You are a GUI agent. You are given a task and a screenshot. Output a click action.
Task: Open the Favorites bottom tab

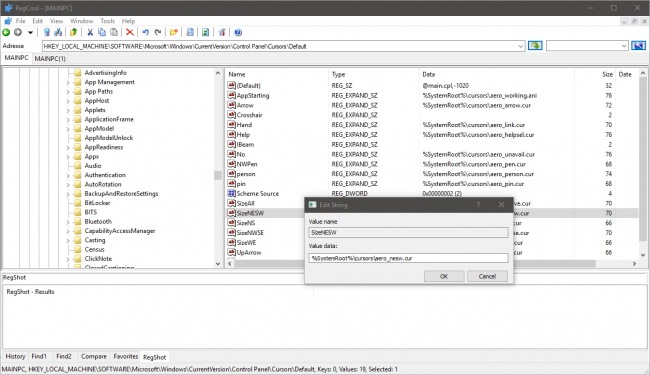(x=126, y=356)
